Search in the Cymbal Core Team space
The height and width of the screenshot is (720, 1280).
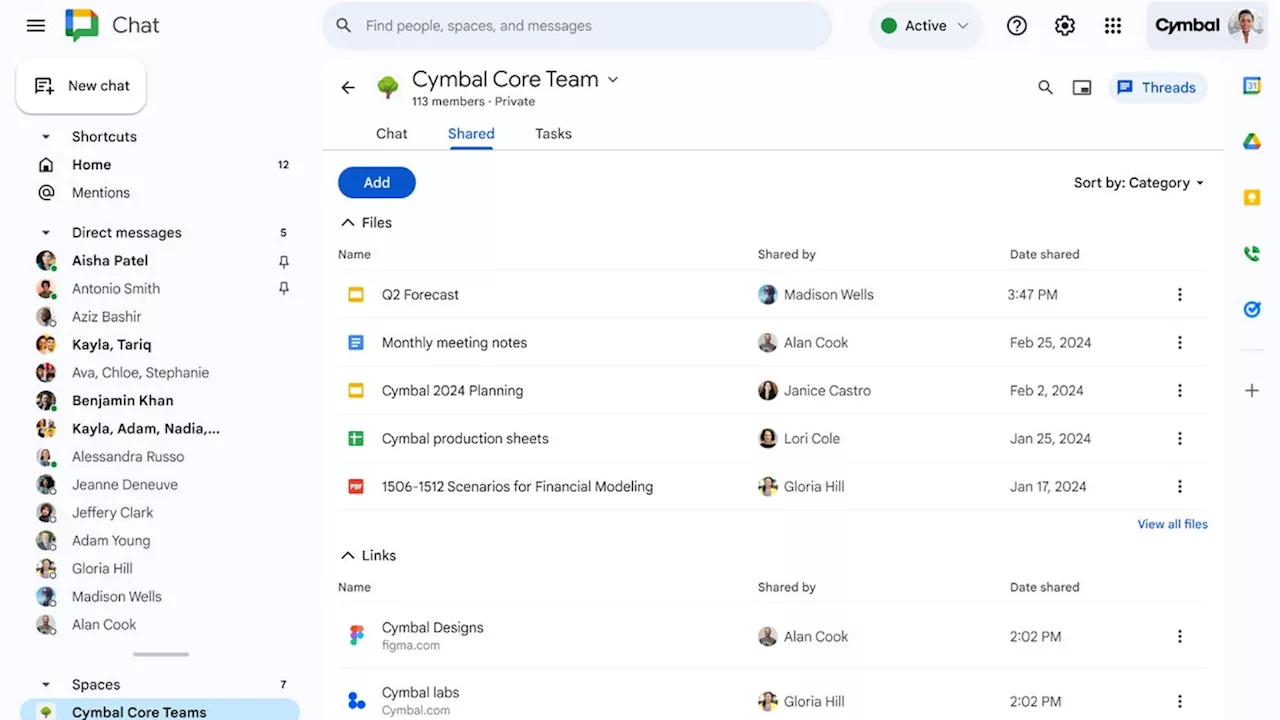1045,88
